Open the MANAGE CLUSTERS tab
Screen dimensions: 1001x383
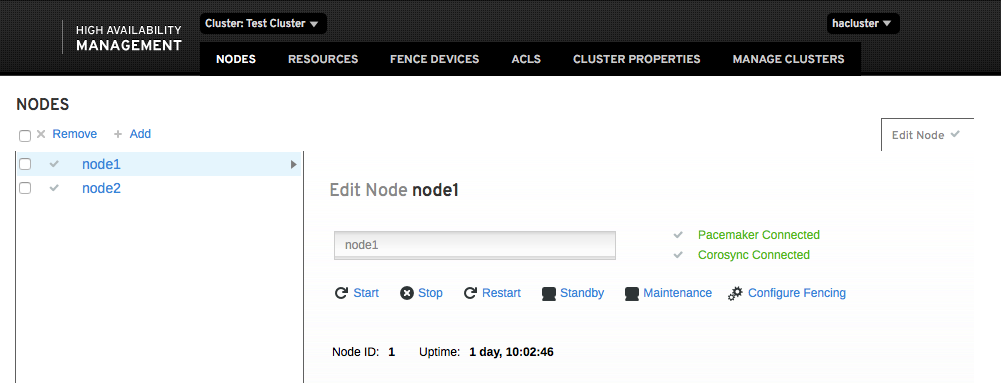tap(788, 59)
